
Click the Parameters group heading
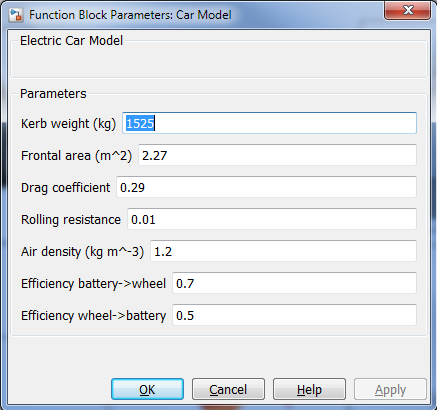(x=53, y=94)
